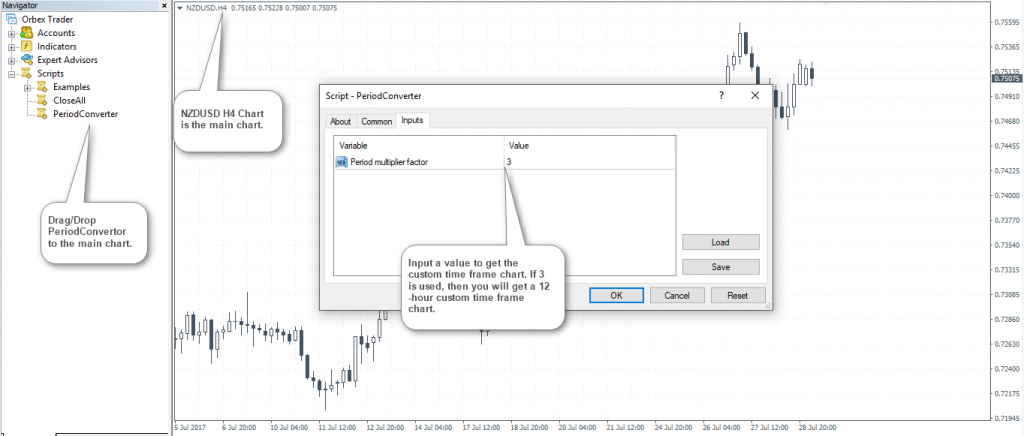The image size is (1024, 436).
Task: Select the Inputs tab
Action: (412, 120)
